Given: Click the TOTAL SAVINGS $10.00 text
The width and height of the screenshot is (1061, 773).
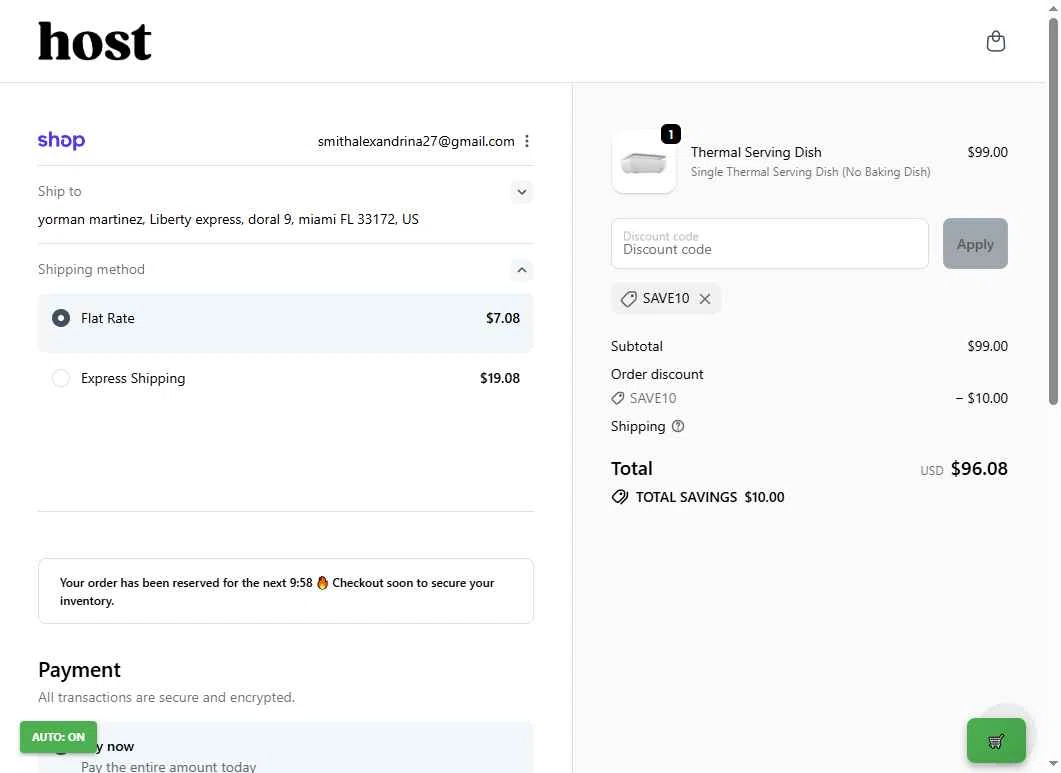Looking at the screenshot, I should [x=710, y=497].
